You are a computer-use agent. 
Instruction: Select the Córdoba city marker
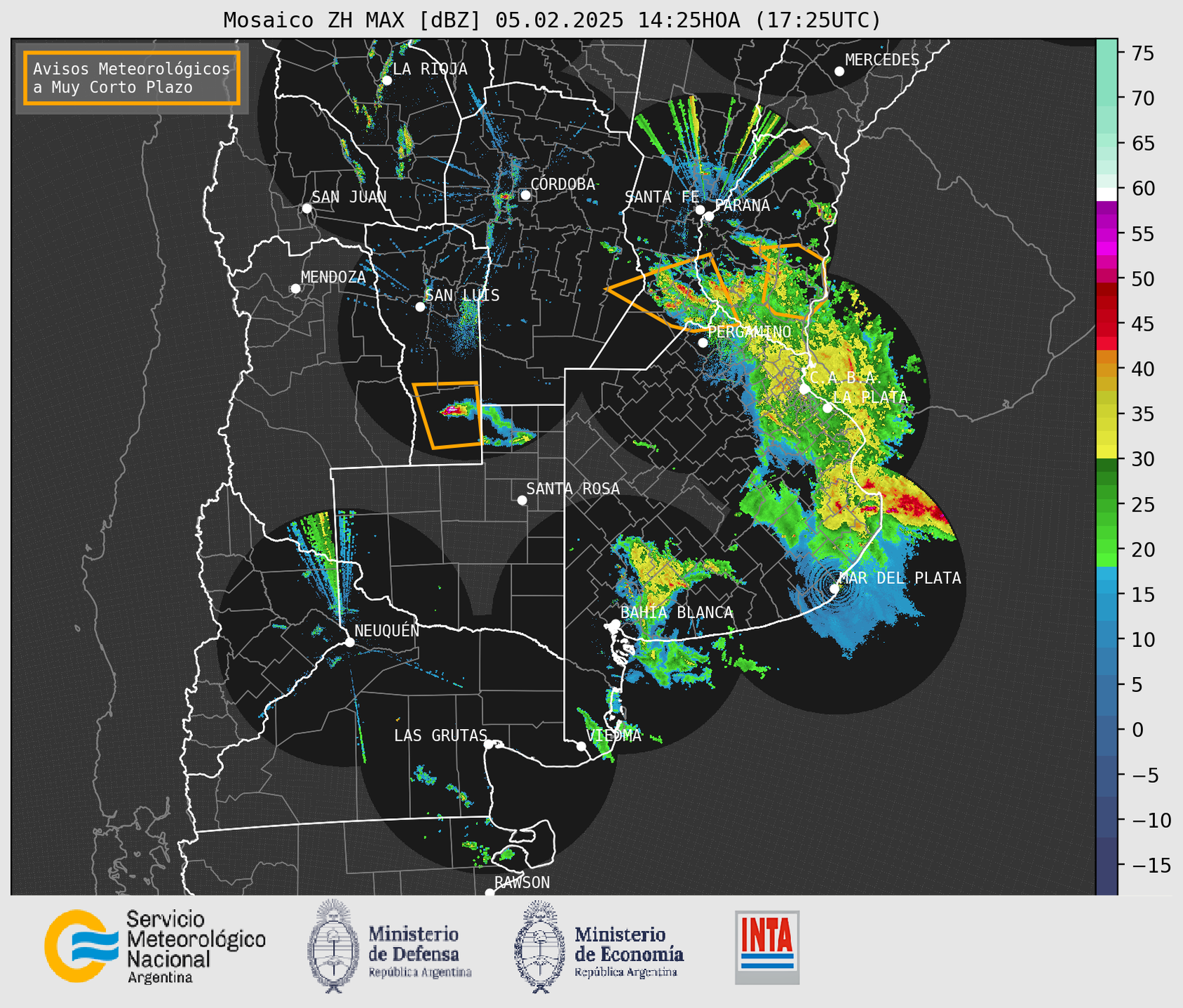point(525,195)
